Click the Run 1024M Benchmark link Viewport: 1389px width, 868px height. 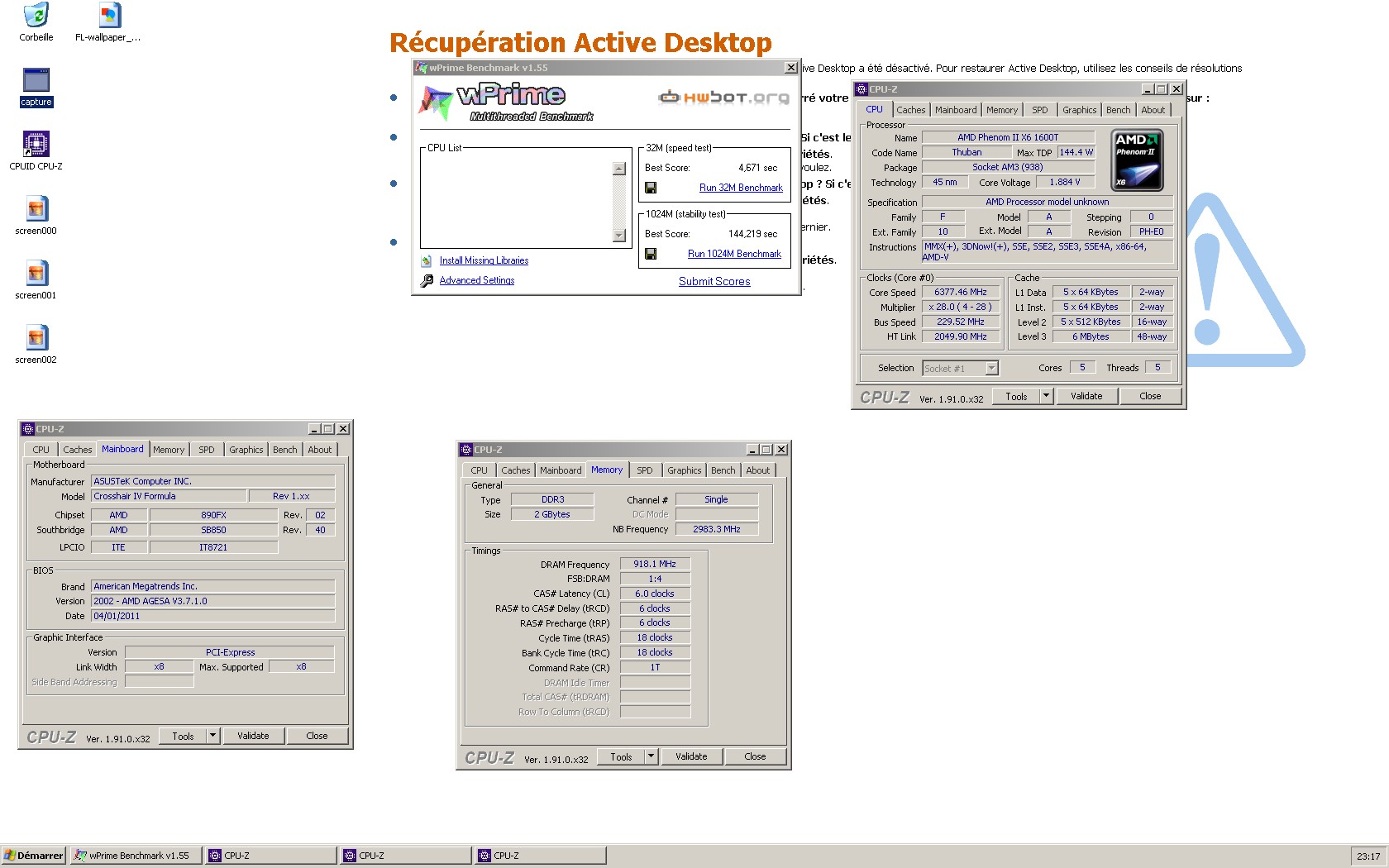pos(734,254)
